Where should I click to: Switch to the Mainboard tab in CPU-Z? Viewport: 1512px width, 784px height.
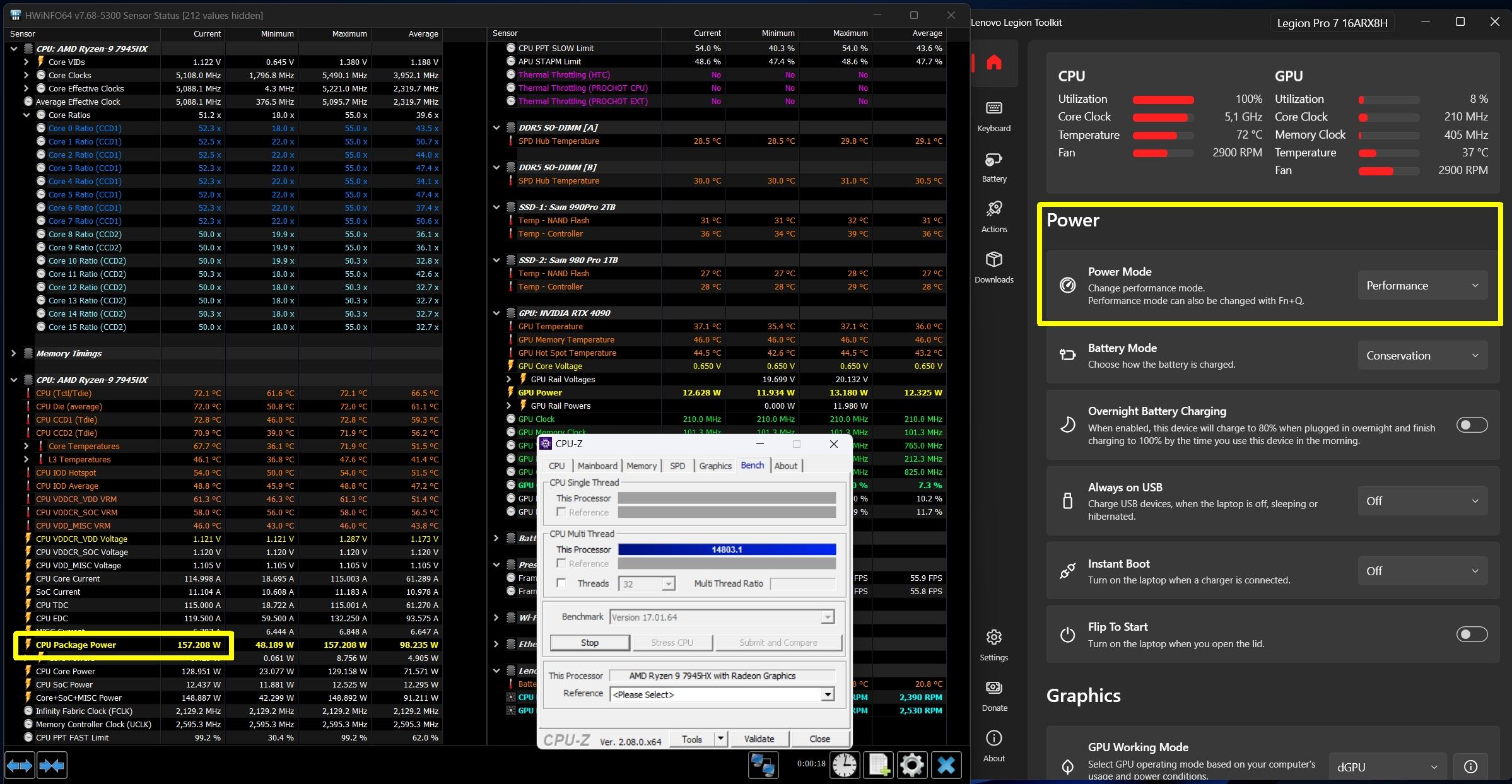tap(597, 465)
